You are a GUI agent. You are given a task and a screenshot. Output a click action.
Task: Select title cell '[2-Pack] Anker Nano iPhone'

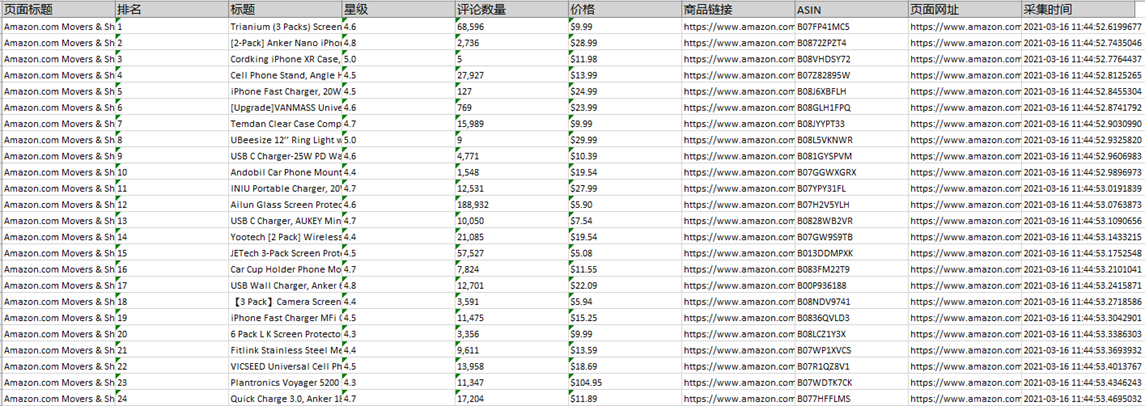click(x=285, y=42)
